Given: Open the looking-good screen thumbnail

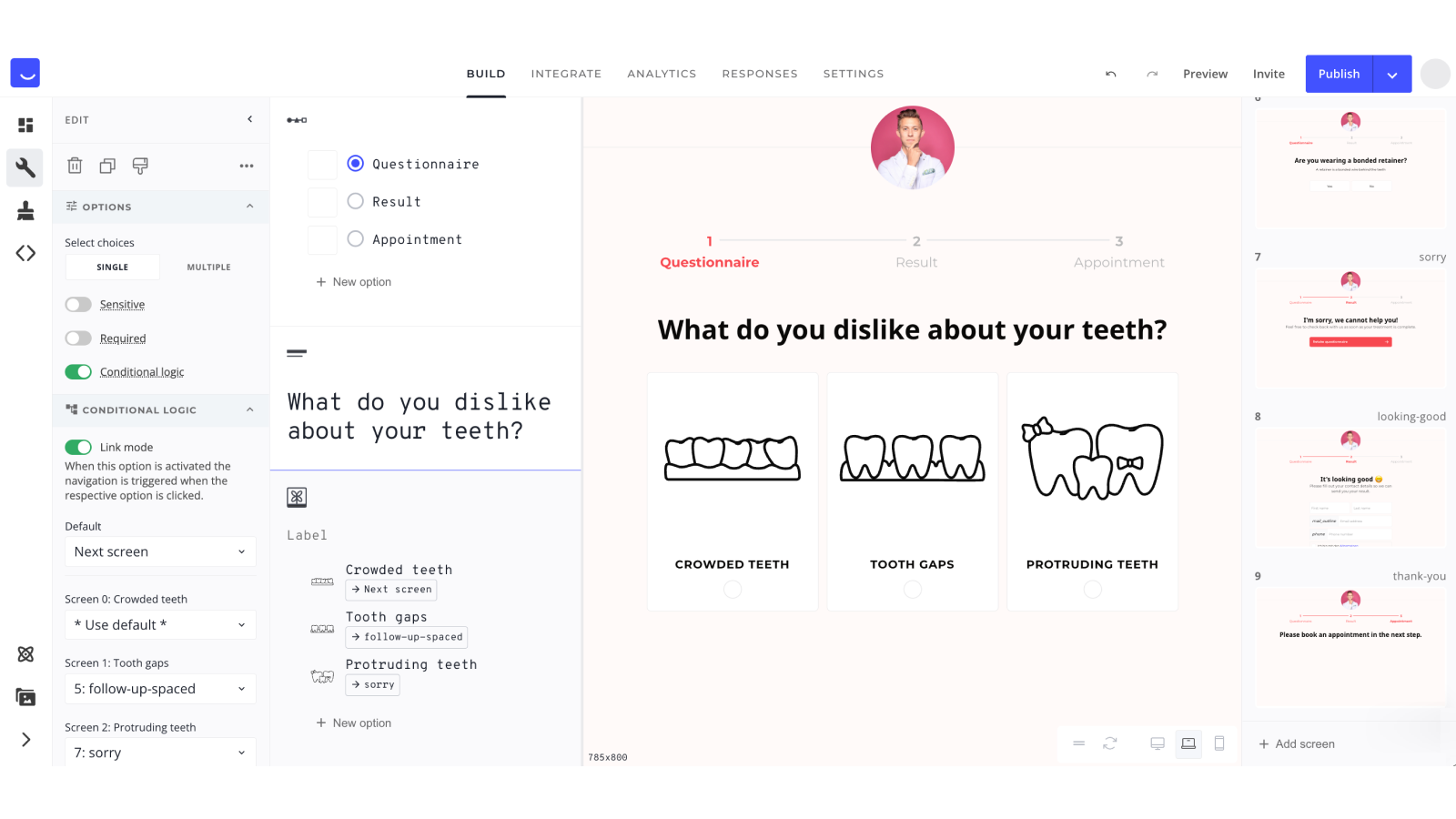Looking at the screenshot, I should [1350, 488].
